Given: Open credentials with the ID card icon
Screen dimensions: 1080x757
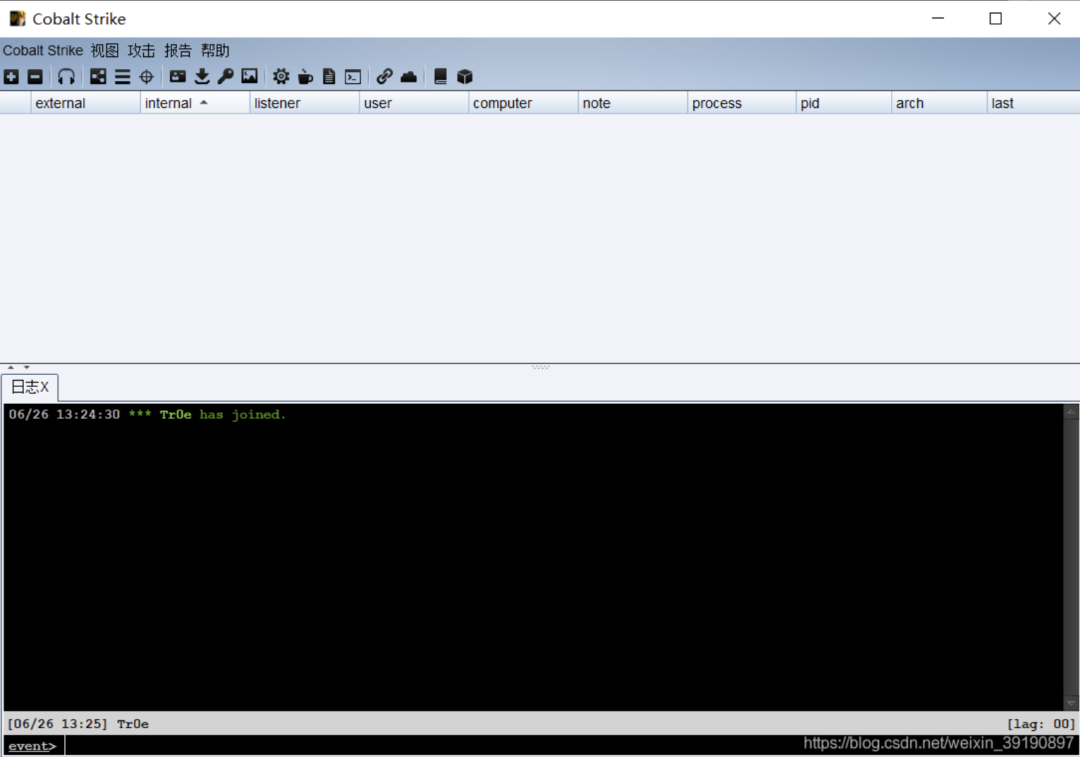Looking at the screenshot, I should click(x=178, y=76).
